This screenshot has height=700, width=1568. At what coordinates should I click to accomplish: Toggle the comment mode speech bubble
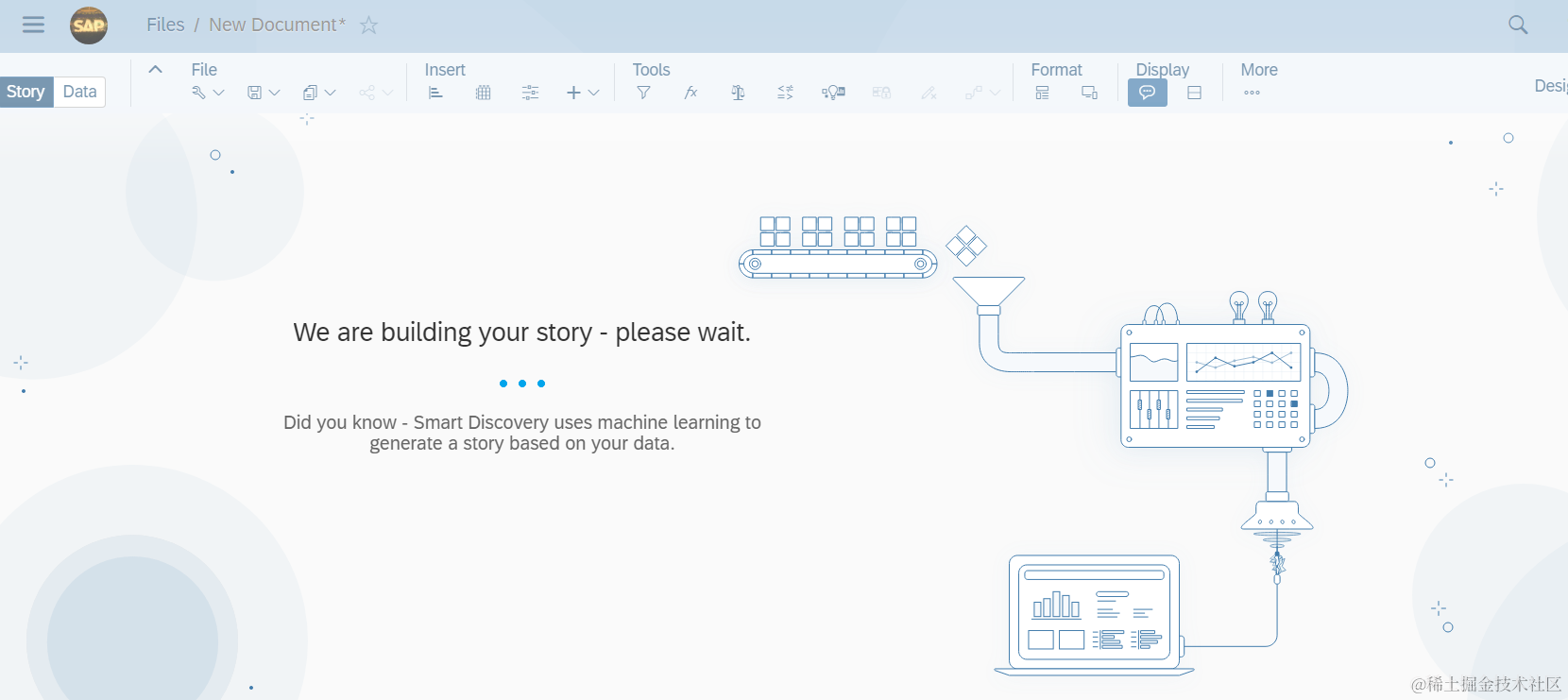[x=1148, y=93]
